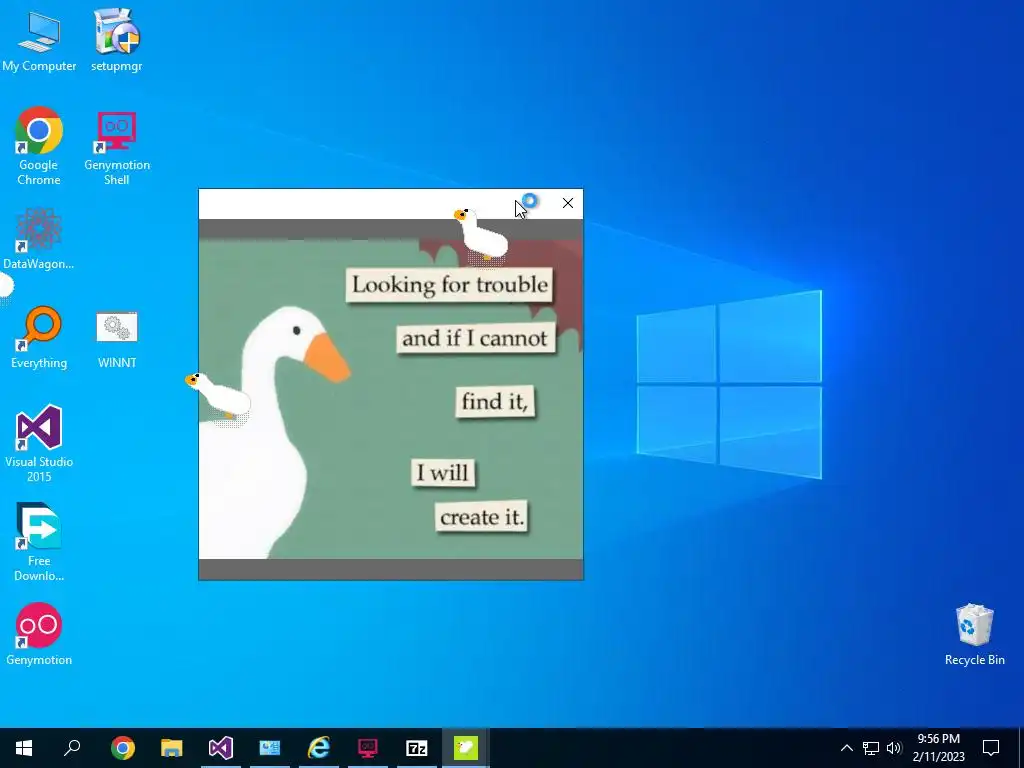The width and height of the screenshot is (1024, 768).
Task: Open taskbar search magnifier
Action: (x=72, y=748)
